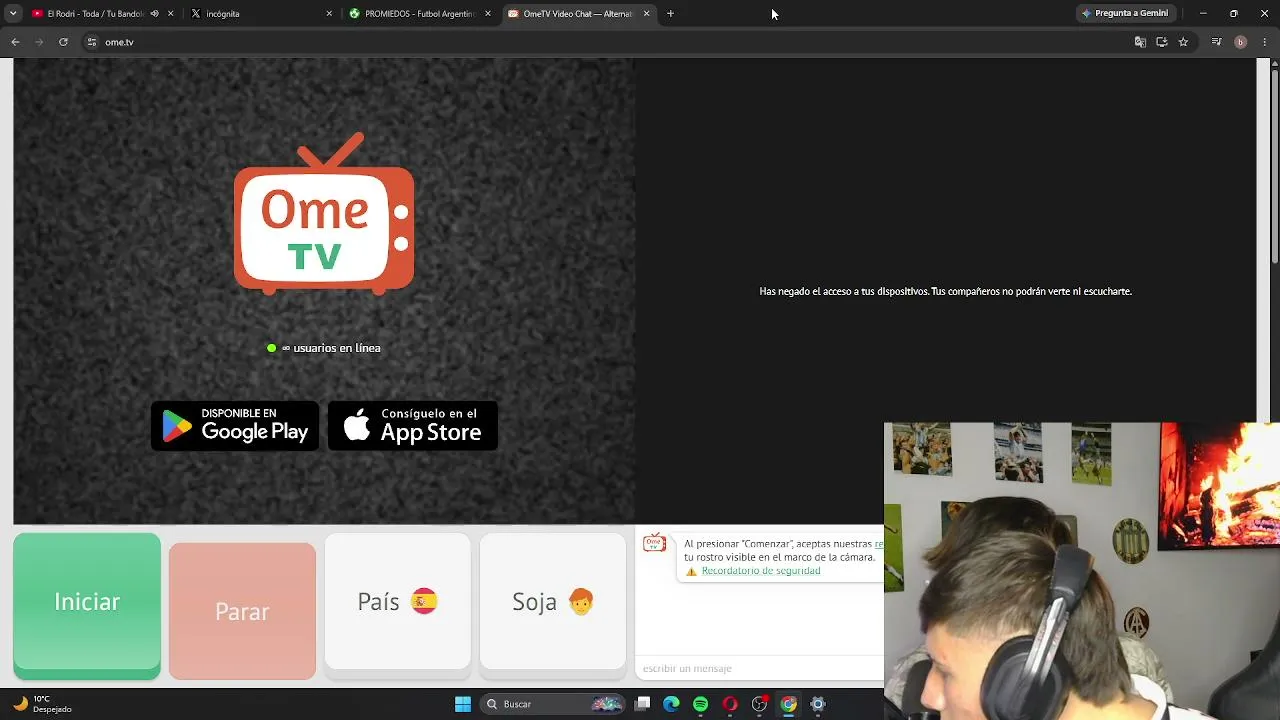Click the green online users indicator dot

pyautogui.click(x=271, y=348)
